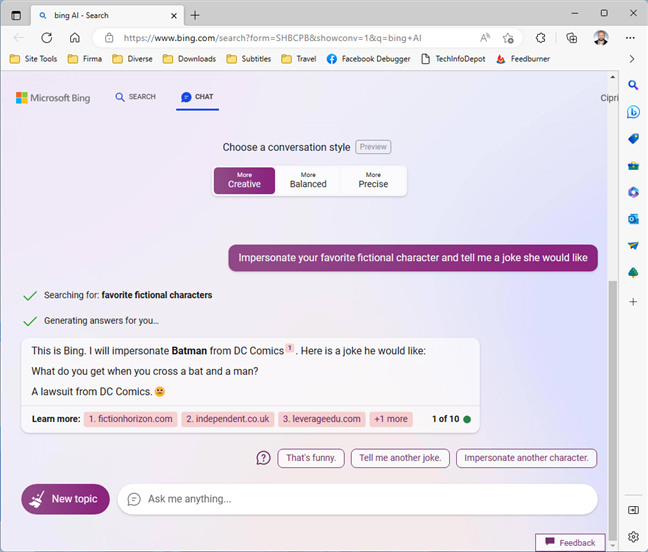View site information lock icon
This screenshot has width=648, height=552.
[109, 38]
